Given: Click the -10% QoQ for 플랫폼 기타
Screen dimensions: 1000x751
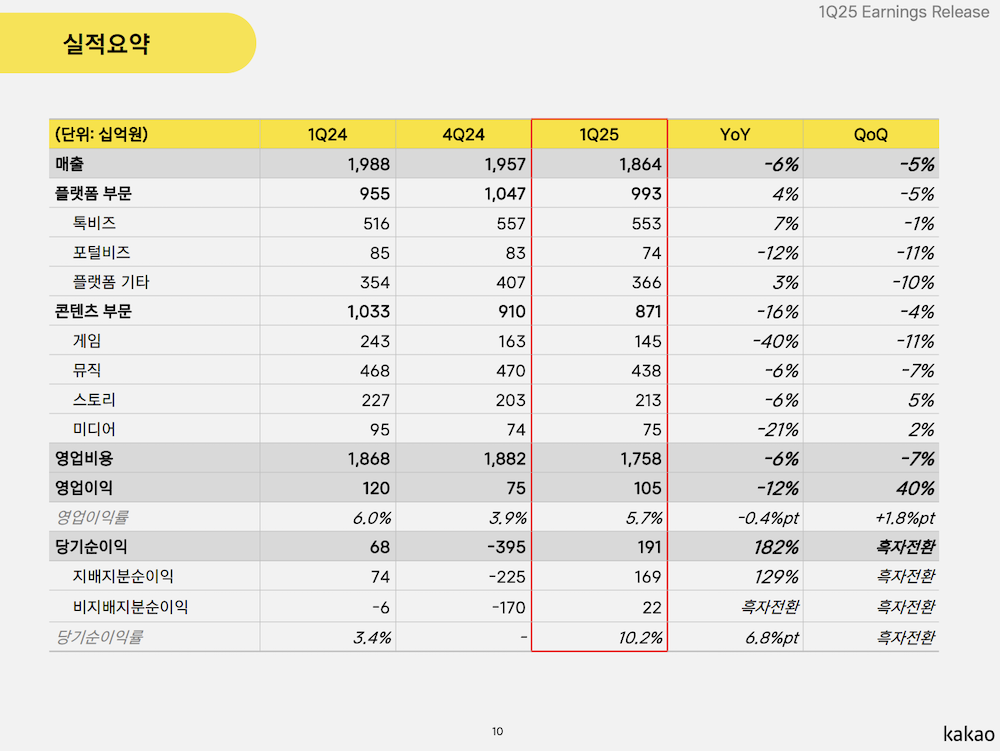Looking at the screenshot, I should click(913, 282).
